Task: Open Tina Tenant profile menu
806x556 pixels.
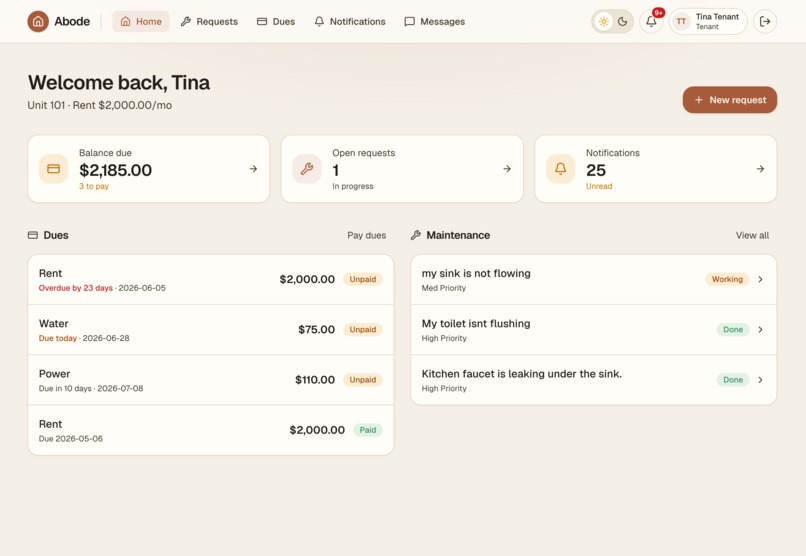Action: [708, 22]
